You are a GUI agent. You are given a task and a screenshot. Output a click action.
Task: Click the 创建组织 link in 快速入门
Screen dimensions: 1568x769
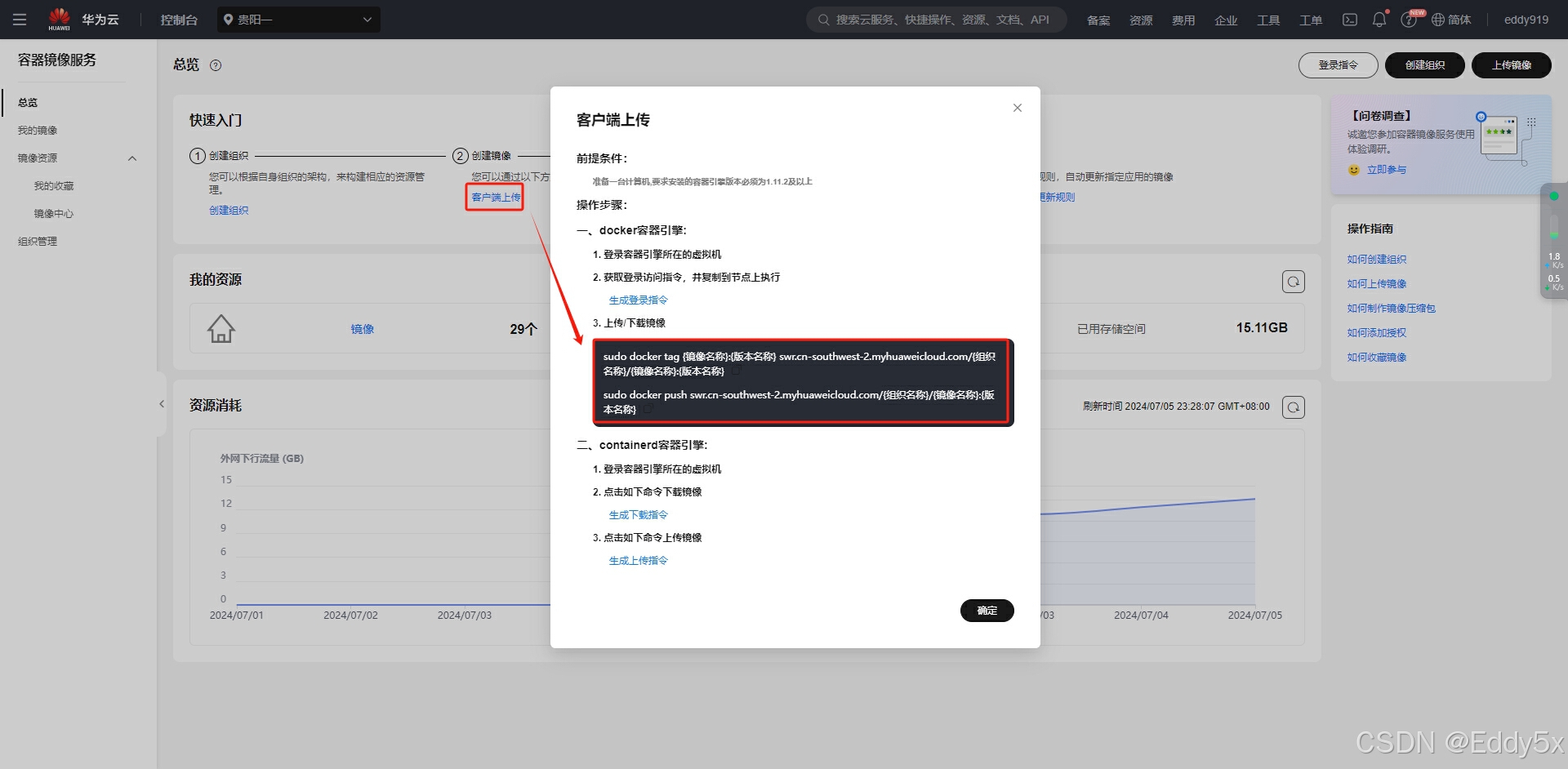click(x=229, y=211)
